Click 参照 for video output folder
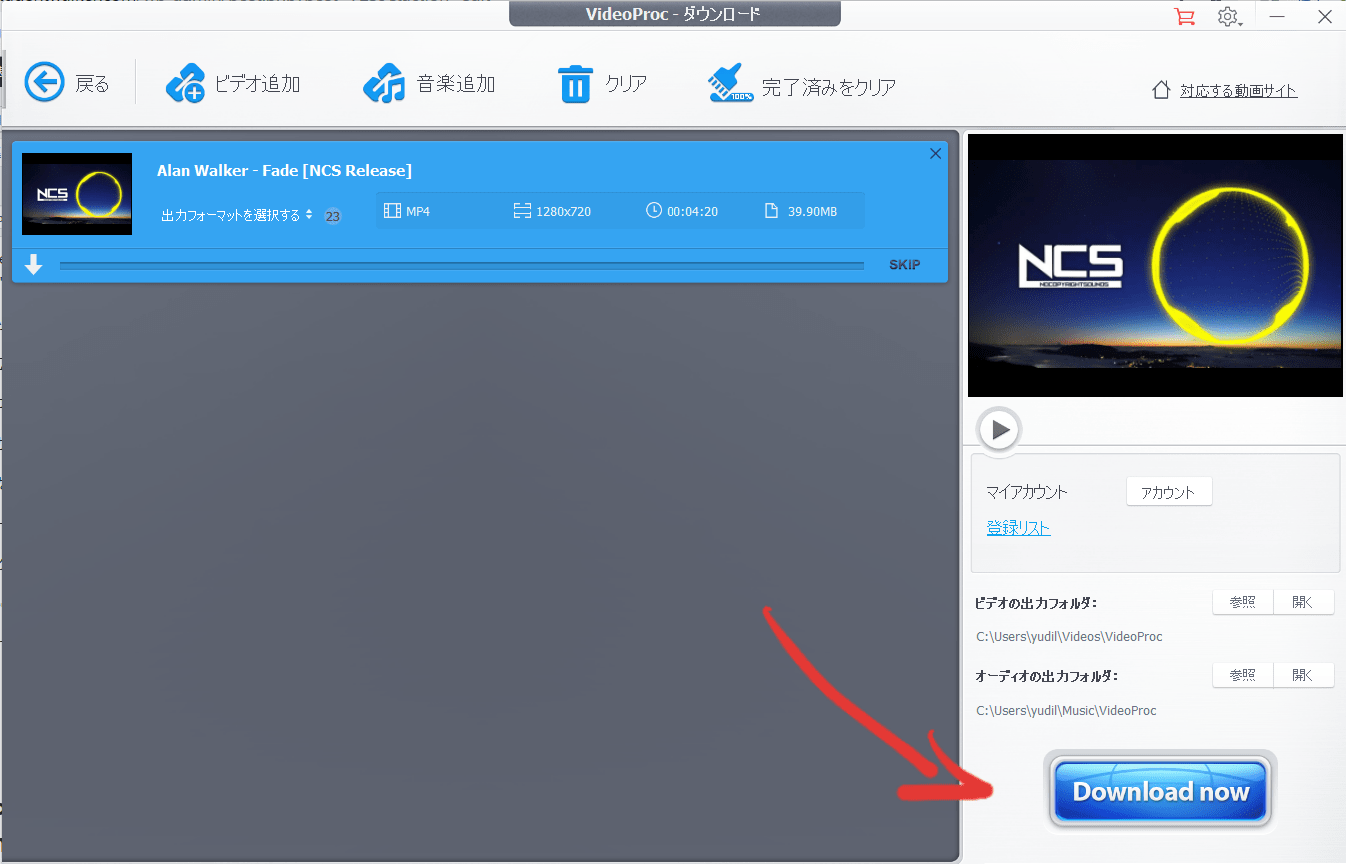Screen dimensions: 1346x864 [1243, 602]
